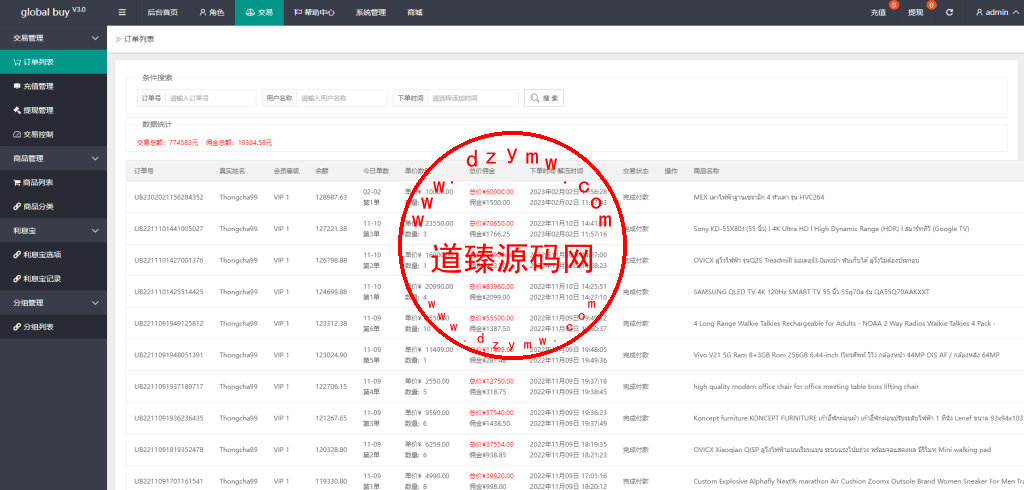Image resolution: width=1024 pixels, height=490 pixels.
Task: Click the link icon beside 利息宝选项
Action: click(17, 255)
